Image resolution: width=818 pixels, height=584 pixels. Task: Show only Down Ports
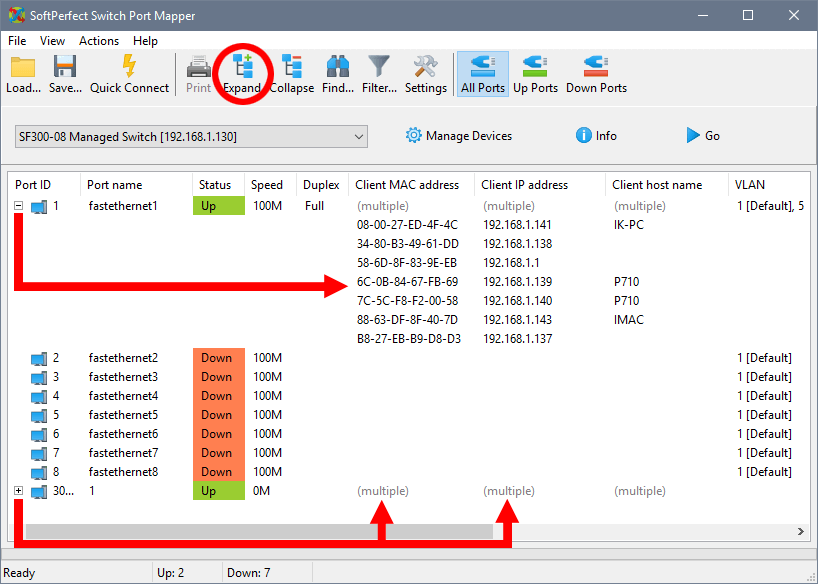(x=596, y=74)
